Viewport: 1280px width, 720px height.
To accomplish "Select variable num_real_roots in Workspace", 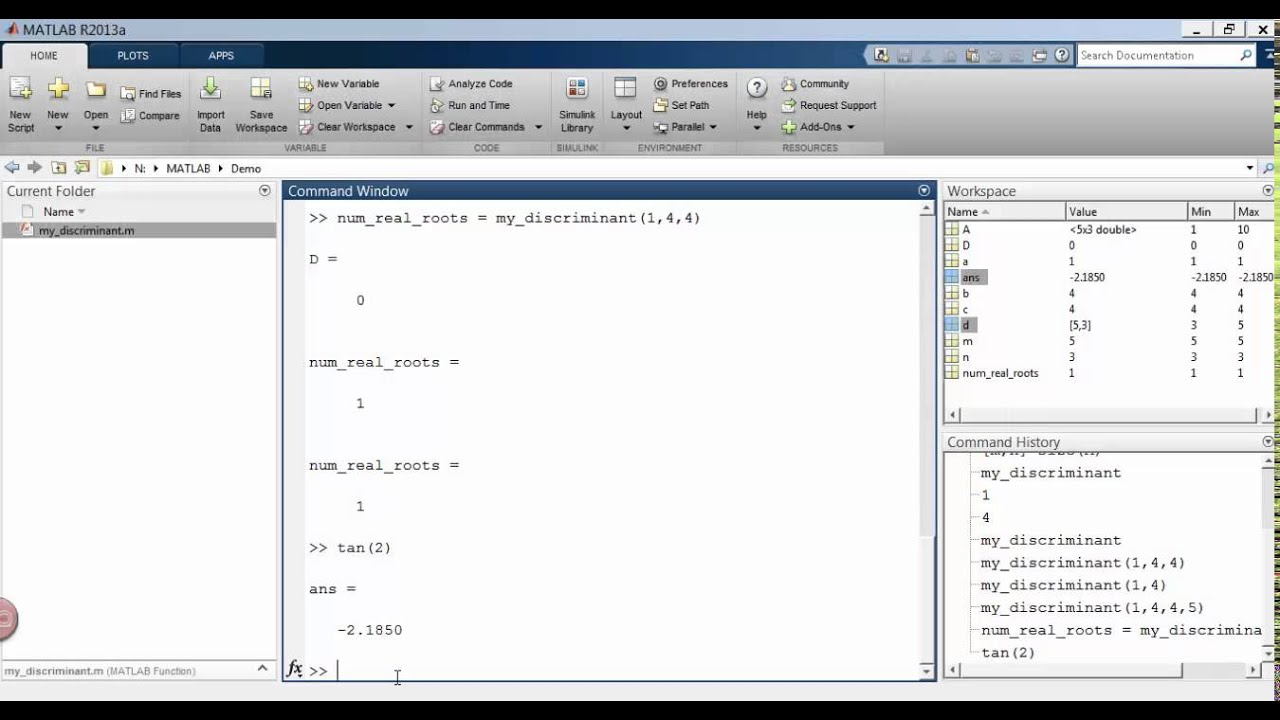I will click(1000, 373).
